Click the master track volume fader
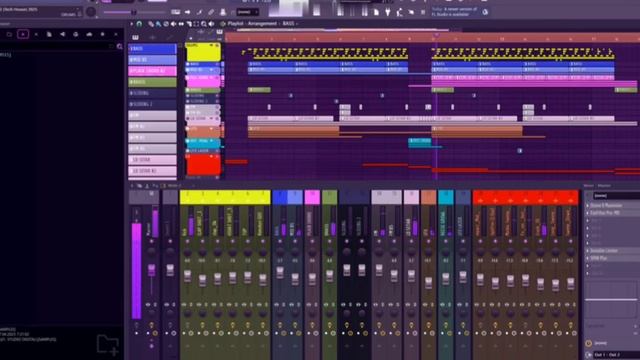Viewport: 640px width, 360px height. click(x=151, y=270)
